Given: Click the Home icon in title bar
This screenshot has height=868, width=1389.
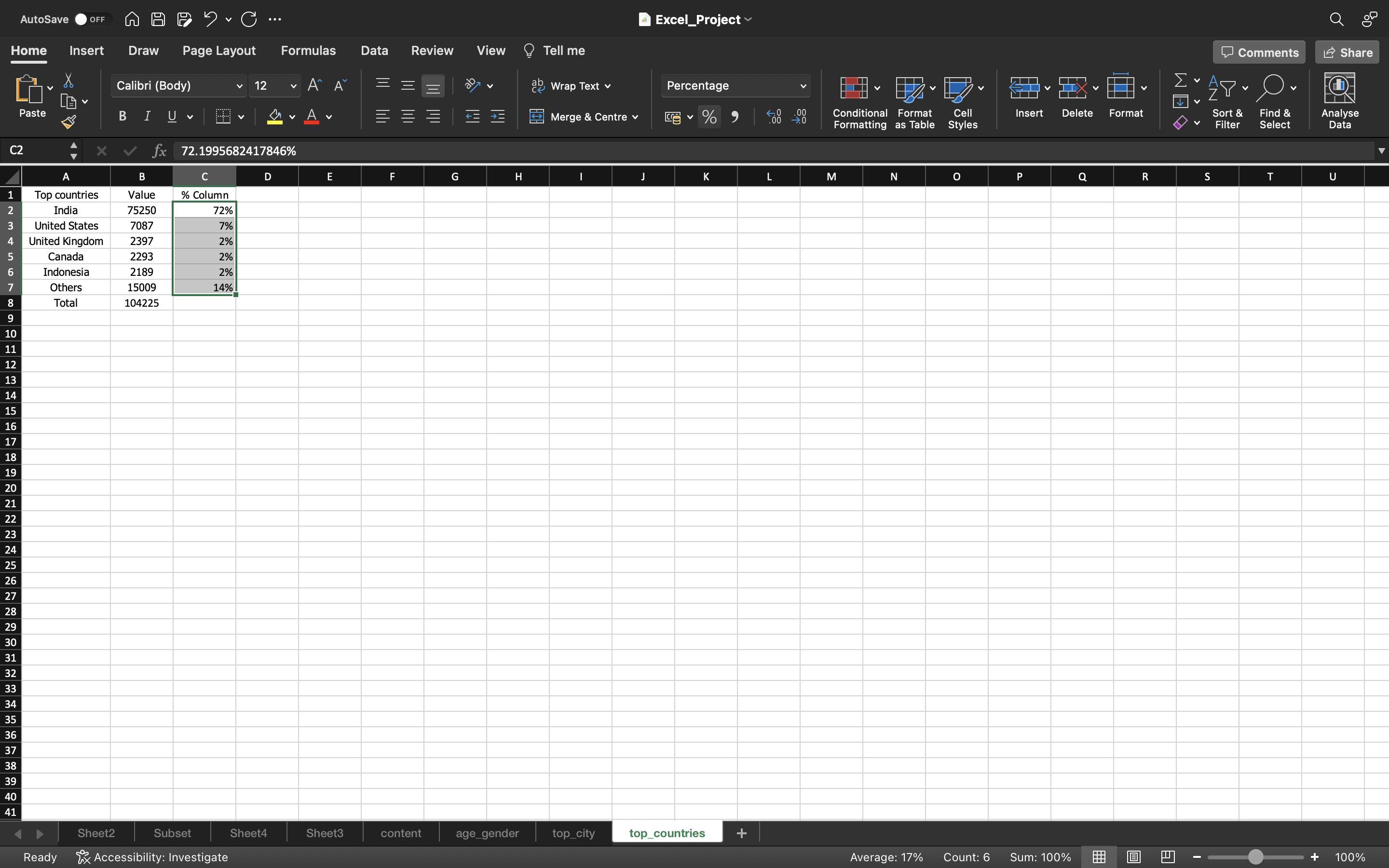Looking at the screenshot, I should [x=132, y=19].
